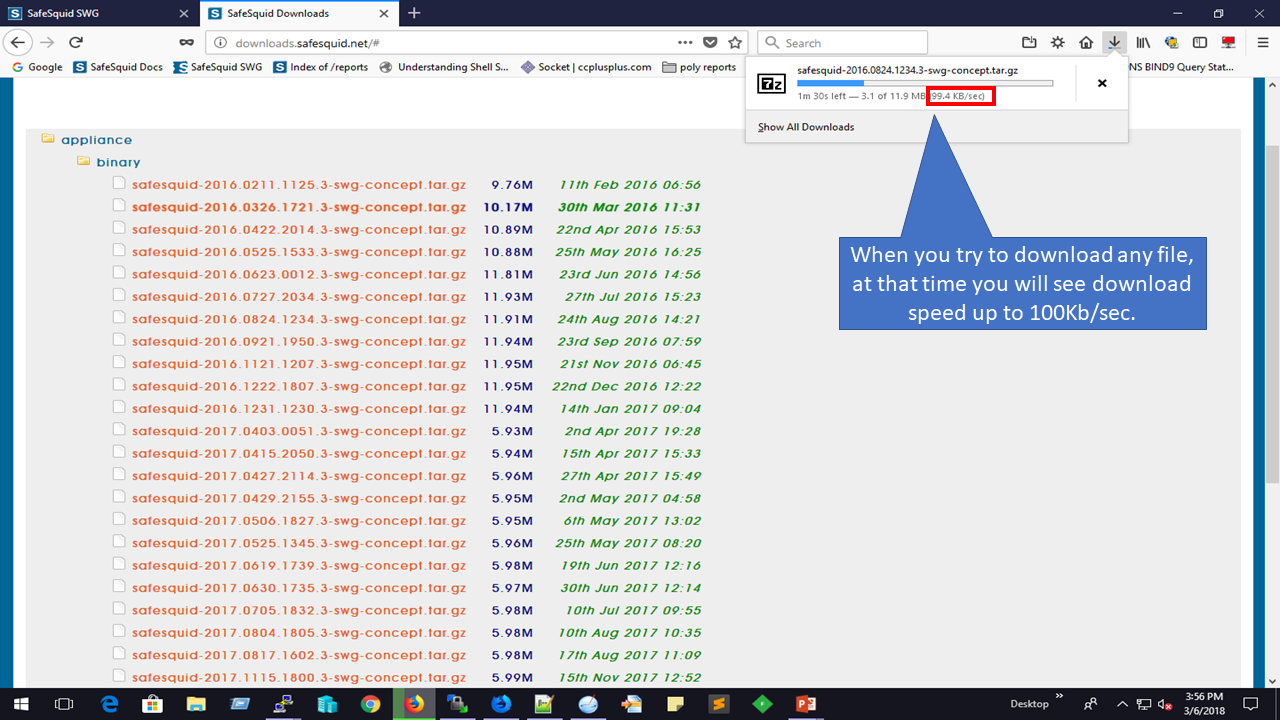This screenshot has height=720, width=1280.
Task: Open File Explorer from the taskbar
Action: [x=196, y=704]
